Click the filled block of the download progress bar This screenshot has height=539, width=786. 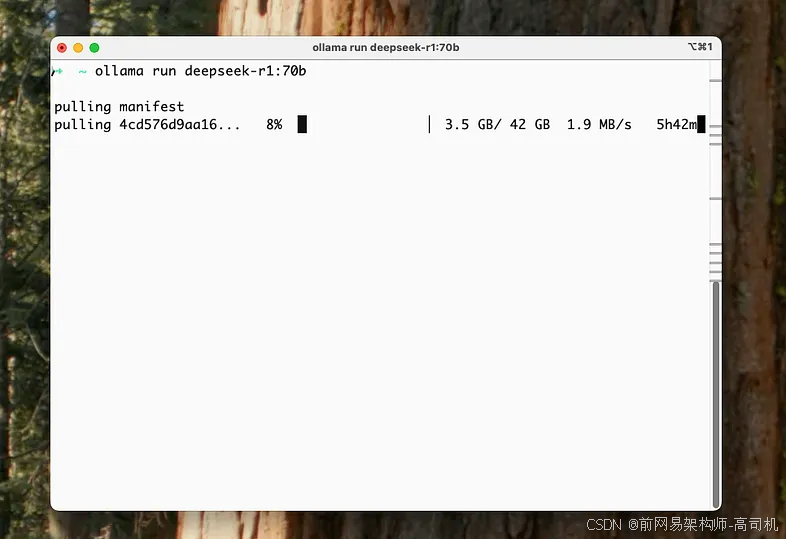(302, 124)
